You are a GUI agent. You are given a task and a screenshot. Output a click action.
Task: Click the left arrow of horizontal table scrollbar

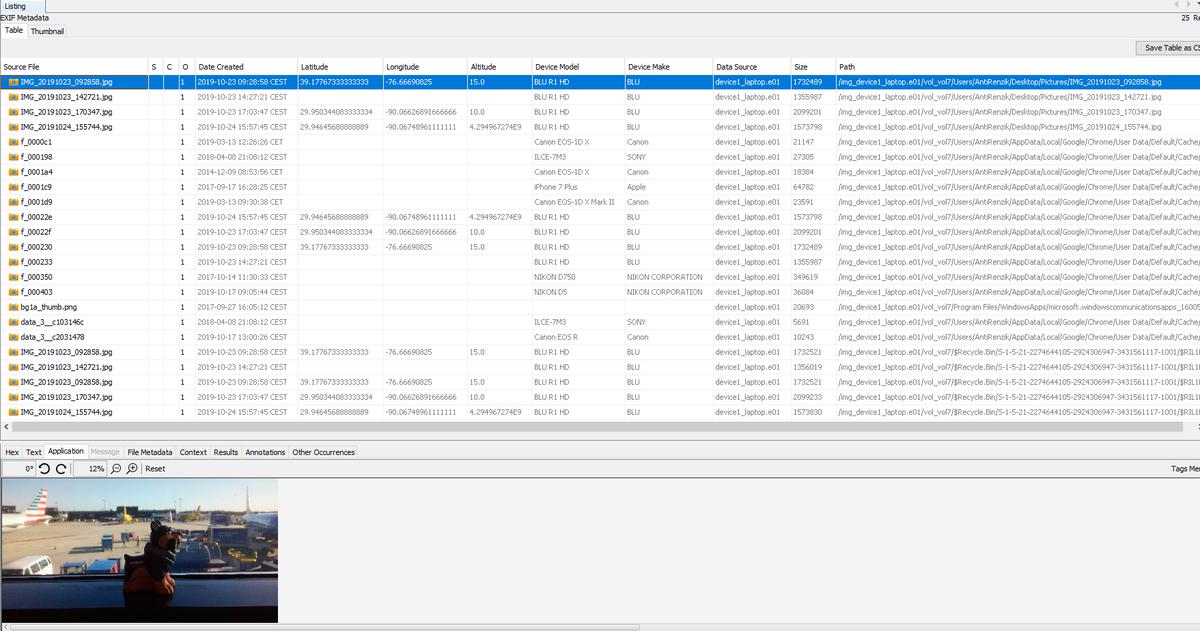(x=5, y=427)
